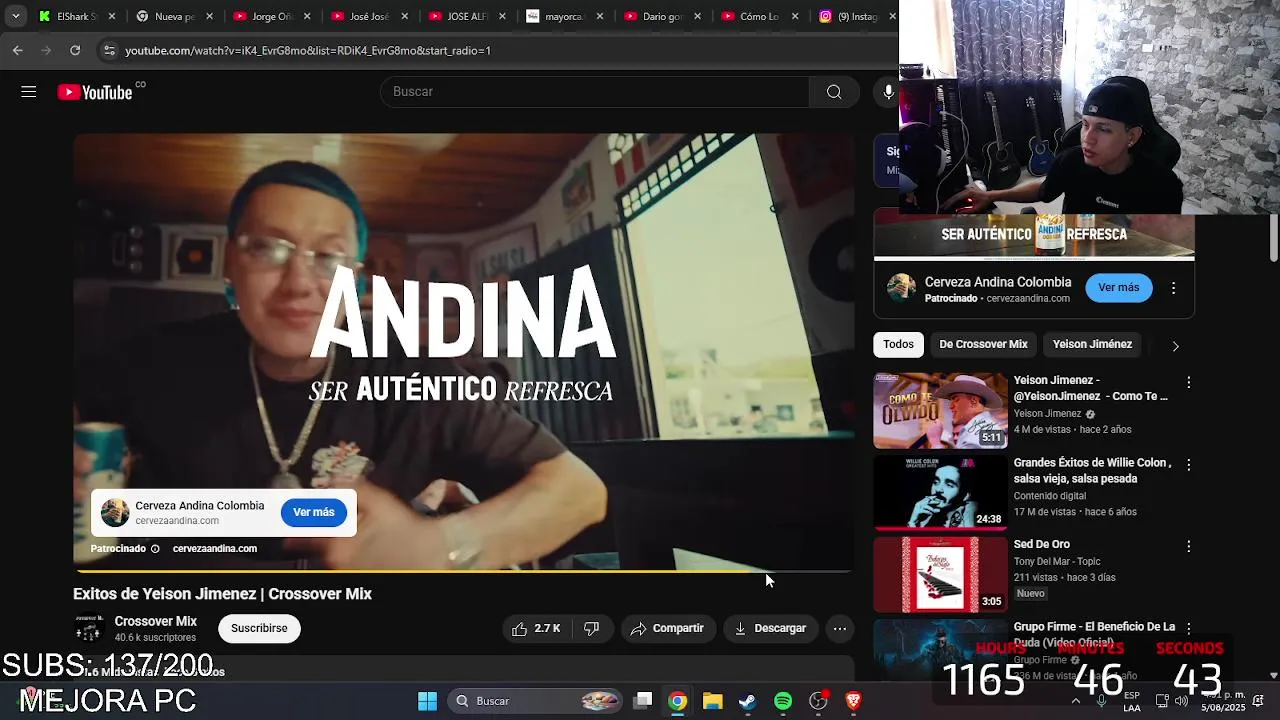
Task: Open Steam from the taskbar
Action: coord(747,701)
